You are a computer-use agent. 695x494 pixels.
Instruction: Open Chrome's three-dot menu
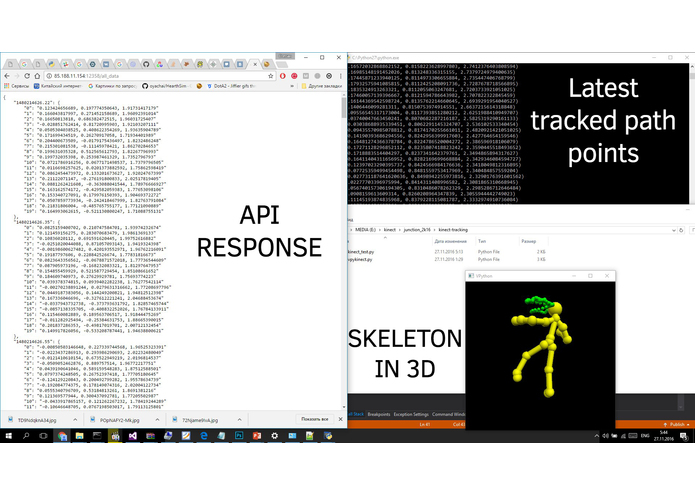coord(340,76)
